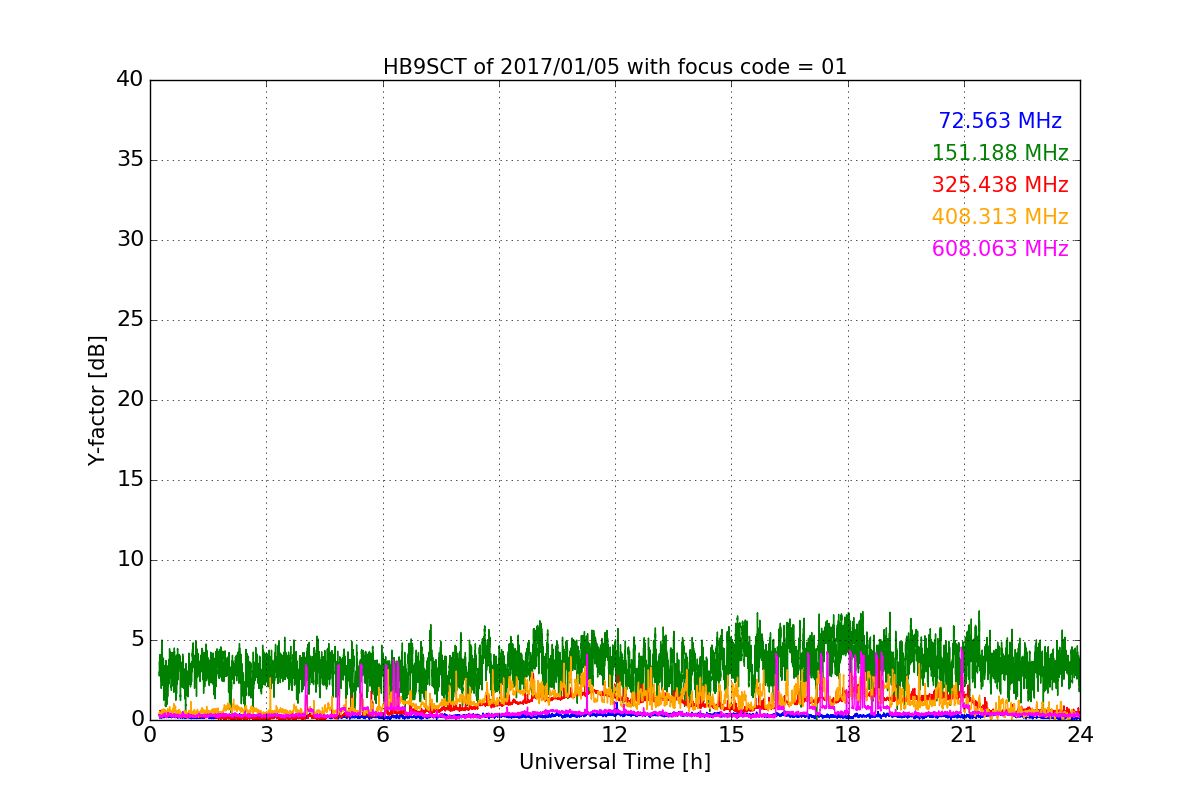Click the x-axis tick label 21
1200x800 pixels.
964,734
